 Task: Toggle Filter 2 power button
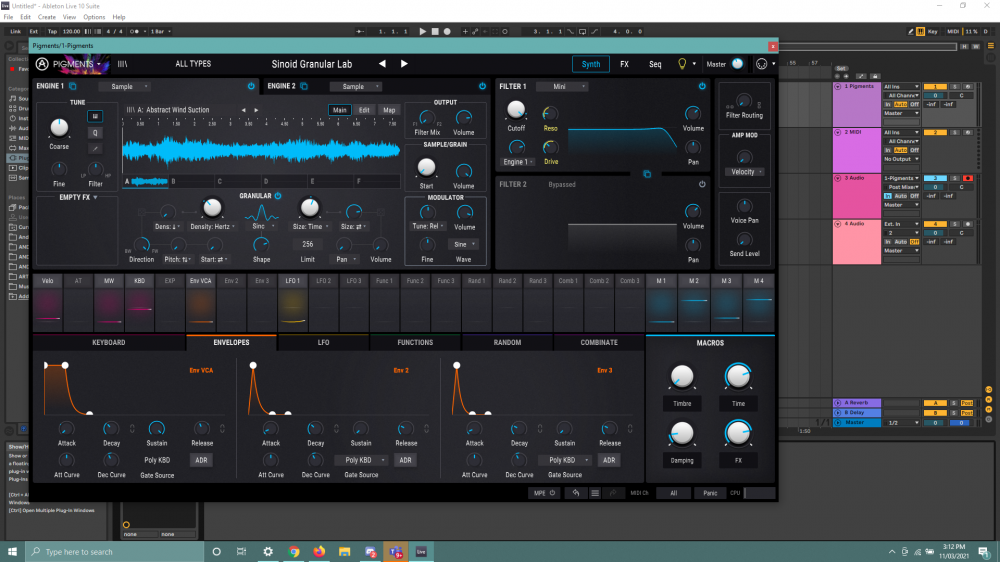point(702,184)
